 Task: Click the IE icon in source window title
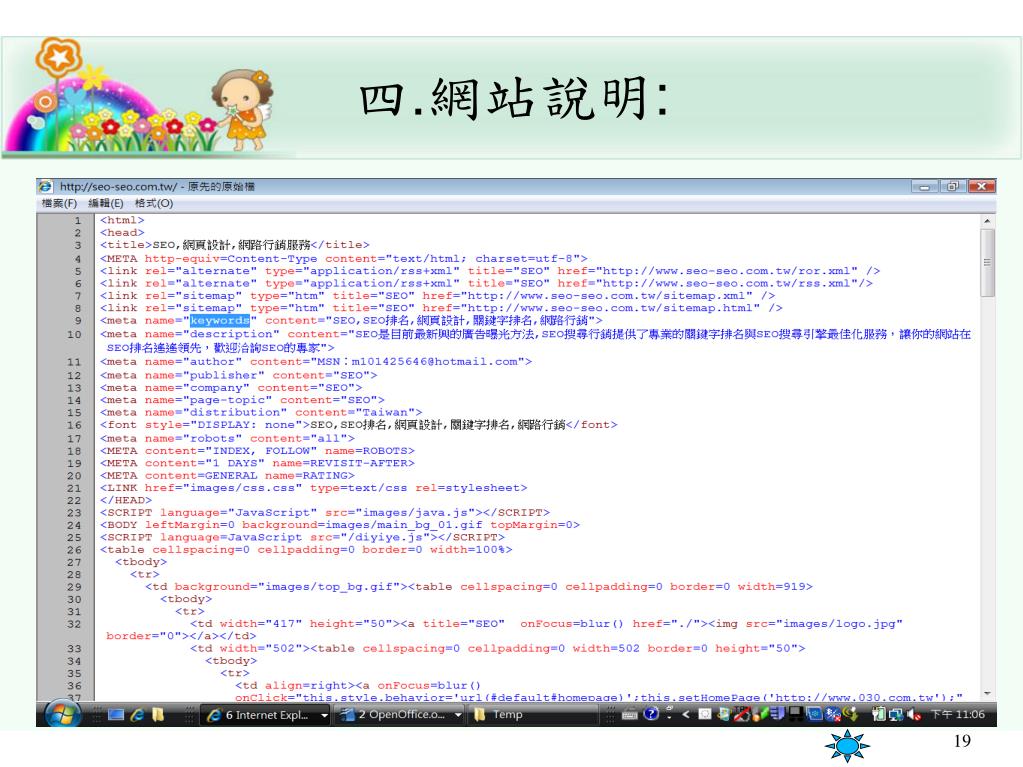point(45,186)
